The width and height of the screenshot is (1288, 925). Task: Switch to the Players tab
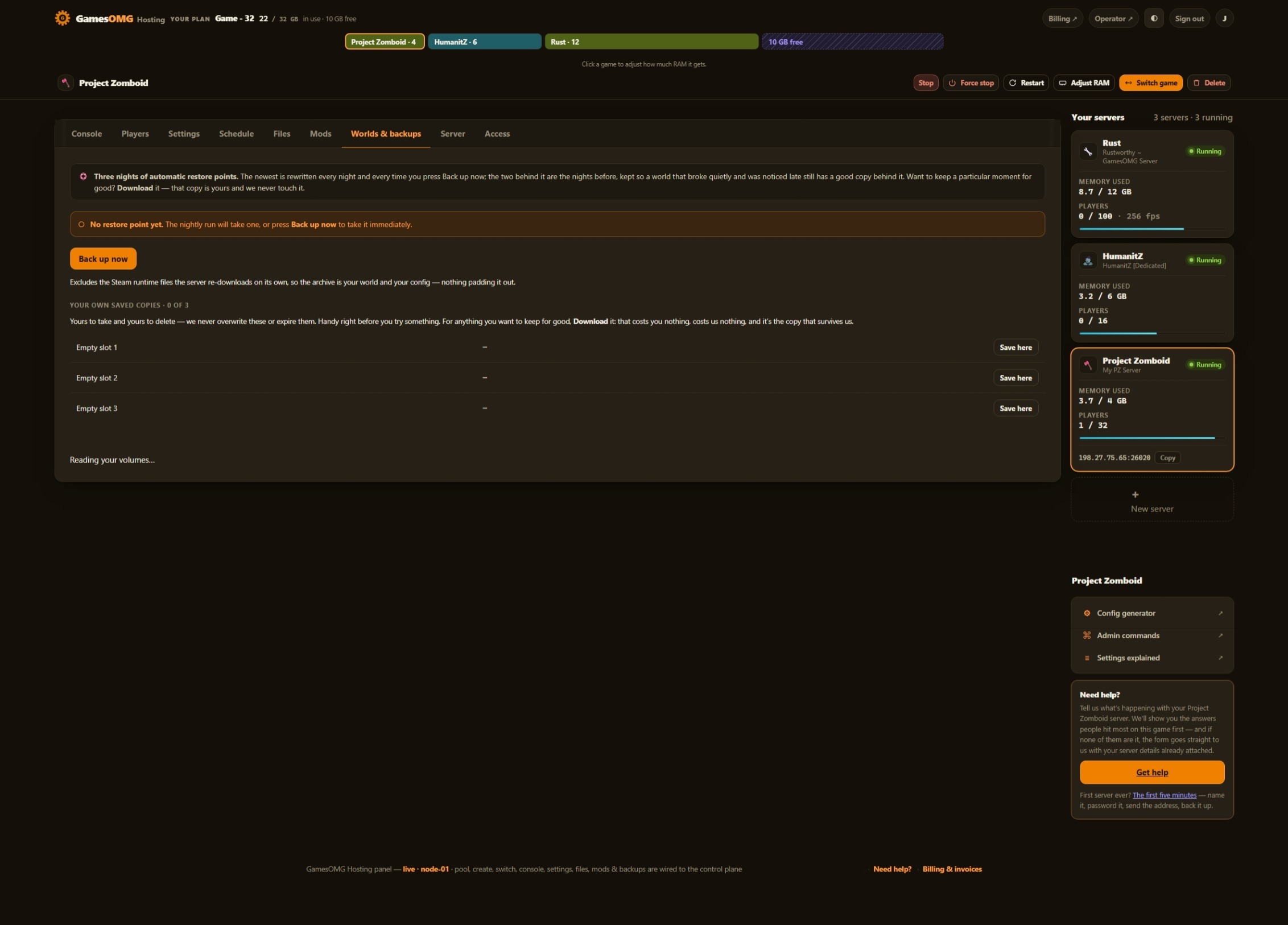tap(135, 134)
